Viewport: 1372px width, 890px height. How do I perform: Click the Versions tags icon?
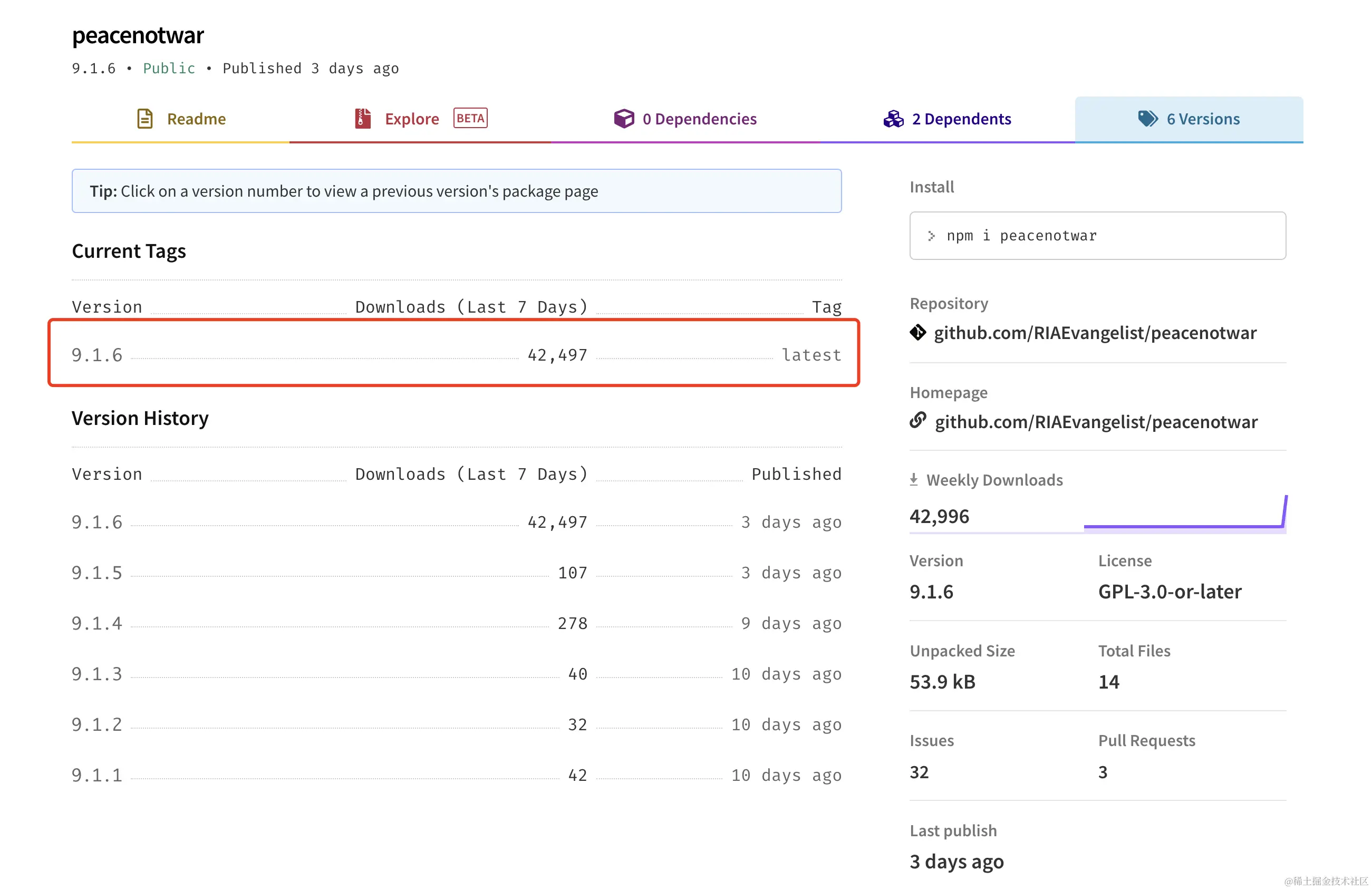[x=1147, y=119]
